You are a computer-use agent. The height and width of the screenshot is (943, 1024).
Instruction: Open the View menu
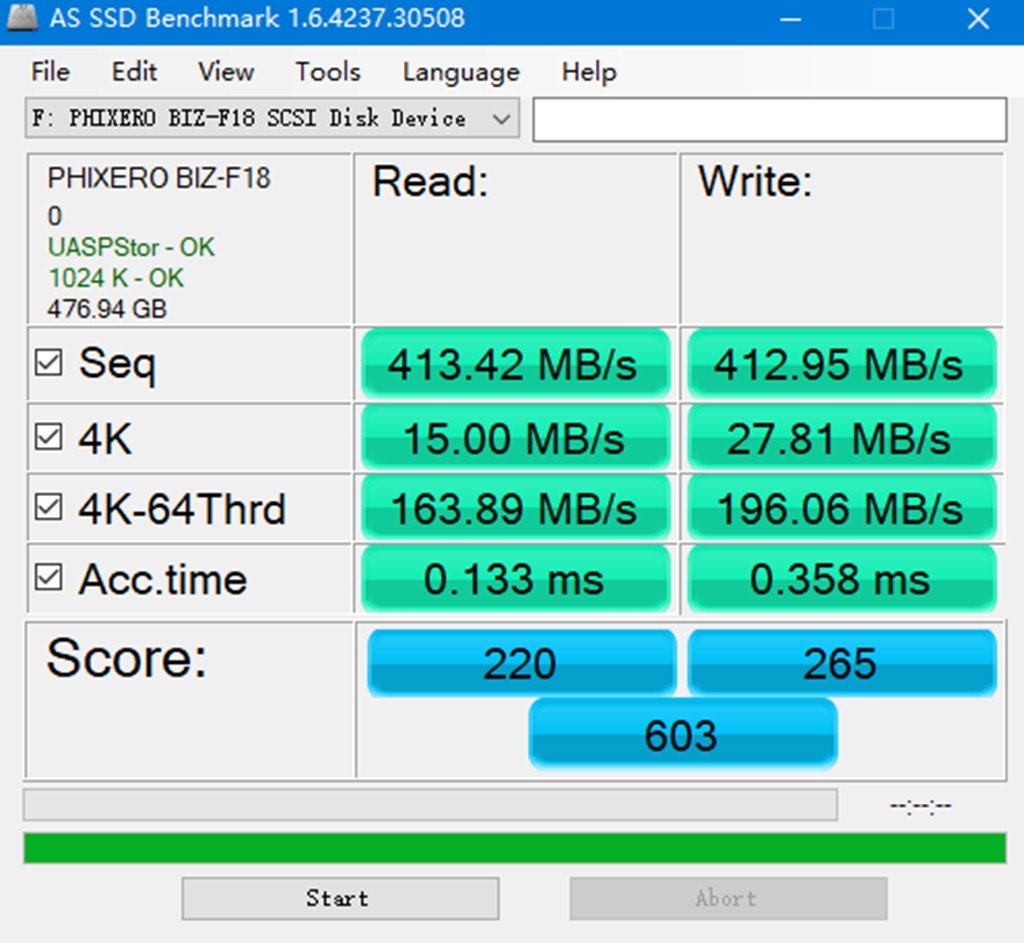(x=224, y=71)
